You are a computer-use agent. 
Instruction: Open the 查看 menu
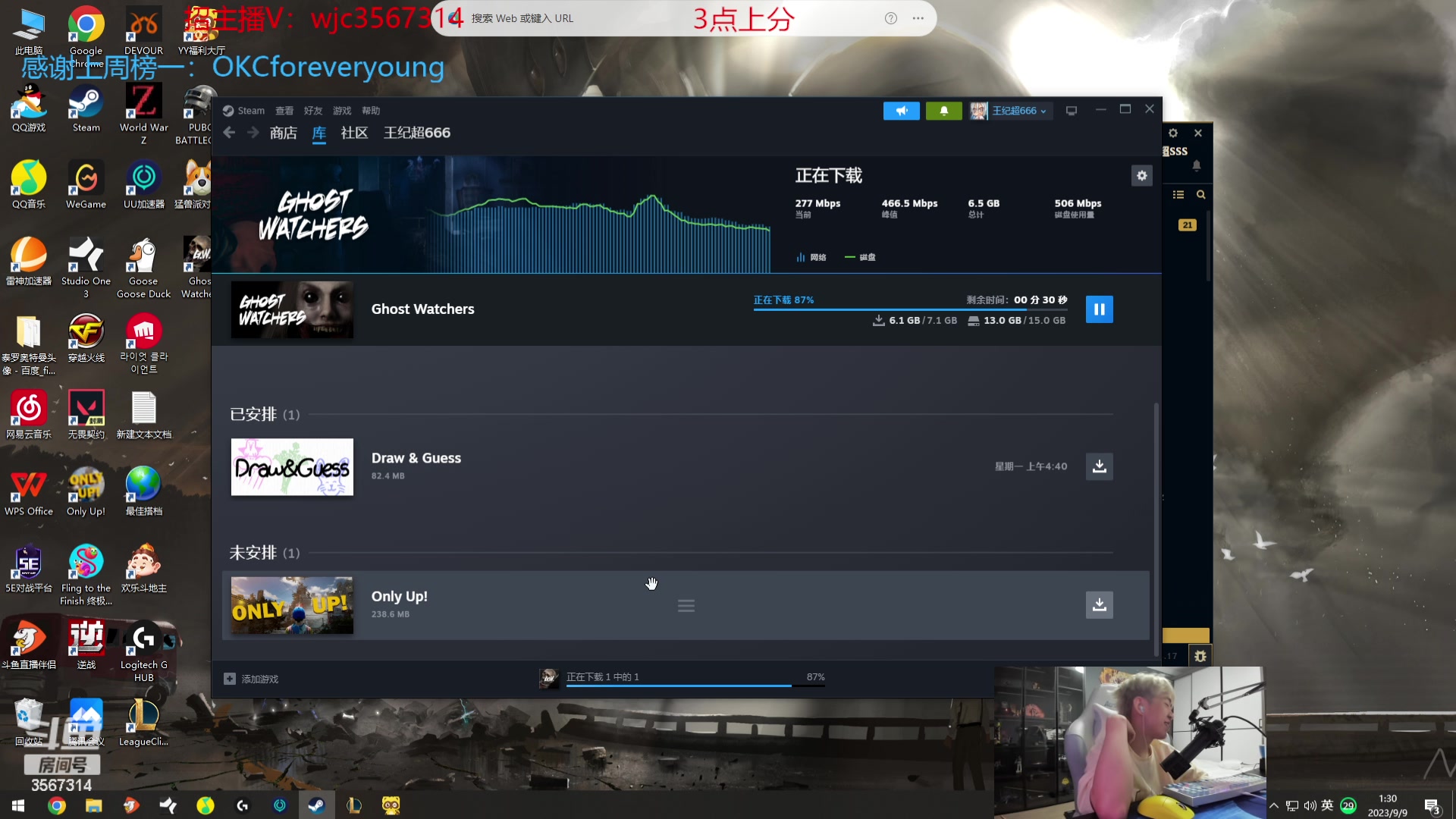pos(284,111)
